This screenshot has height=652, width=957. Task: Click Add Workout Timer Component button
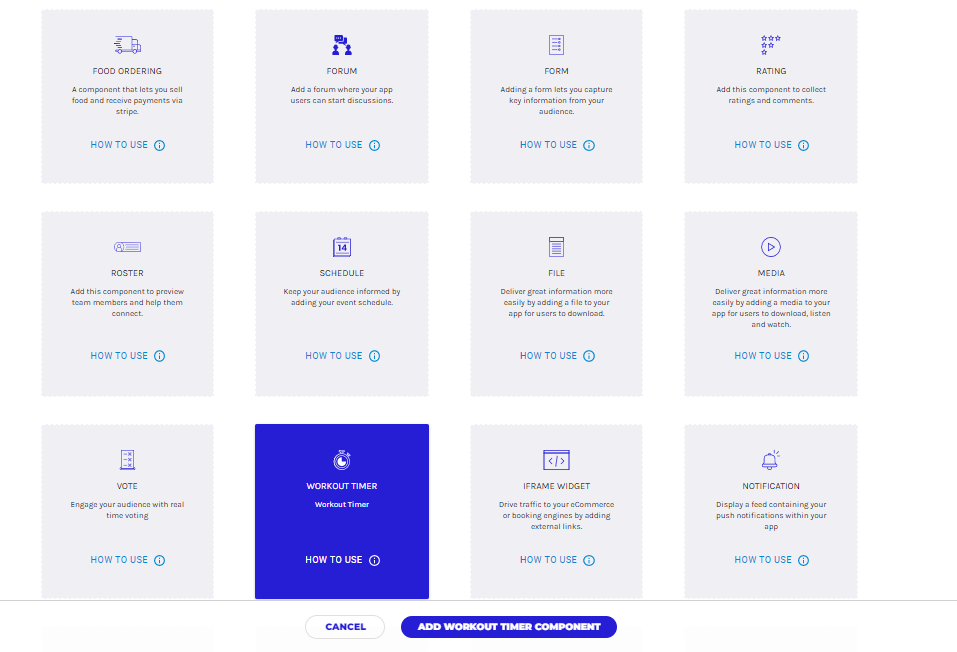pyautogui.click(x=509, y=627)
